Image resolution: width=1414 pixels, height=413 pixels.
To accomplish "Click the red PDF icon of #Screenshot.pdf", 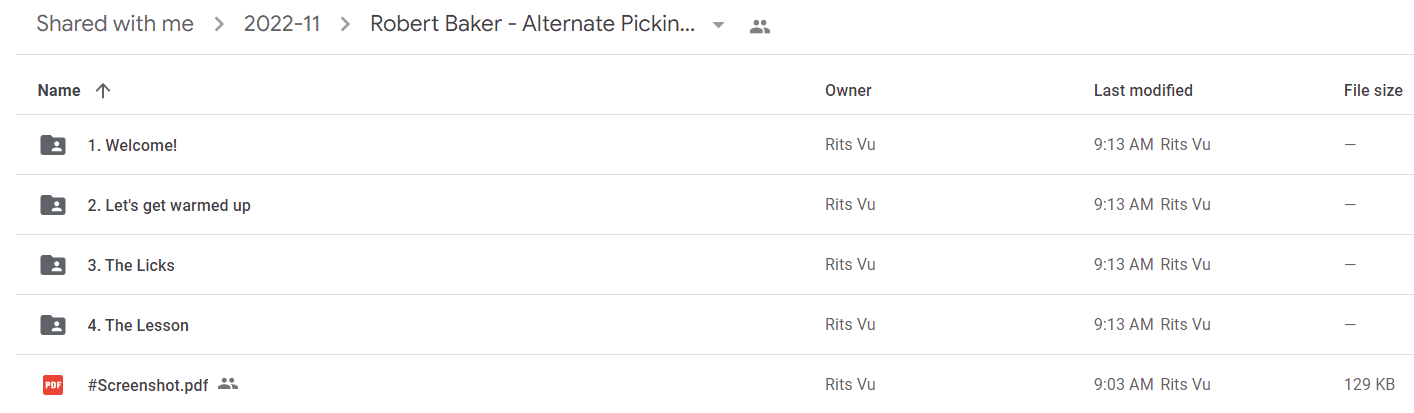I will 53,384.
